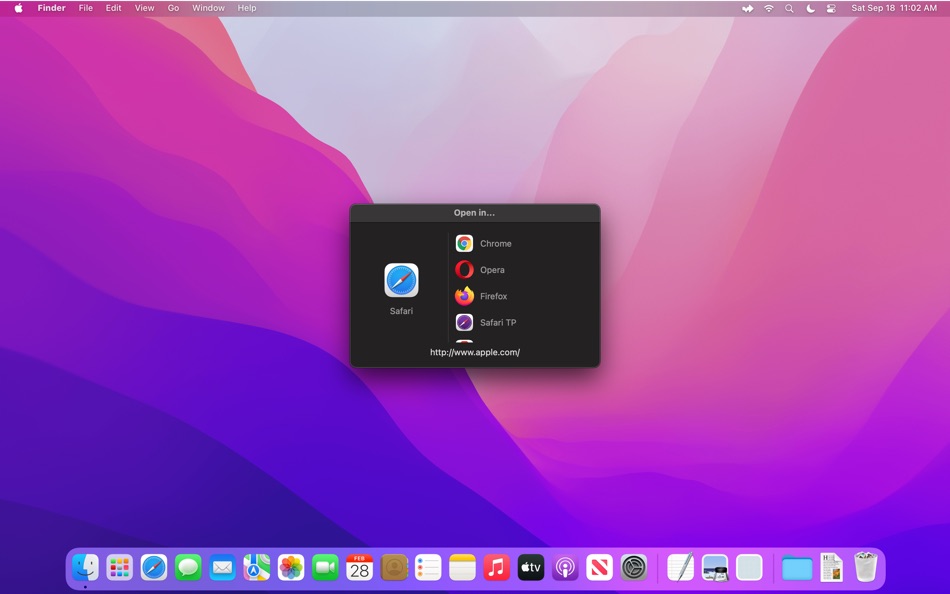The height and width of the screenshot is (594, 950).
Task: Open Mail from the Dock
Action: point(222,568)
